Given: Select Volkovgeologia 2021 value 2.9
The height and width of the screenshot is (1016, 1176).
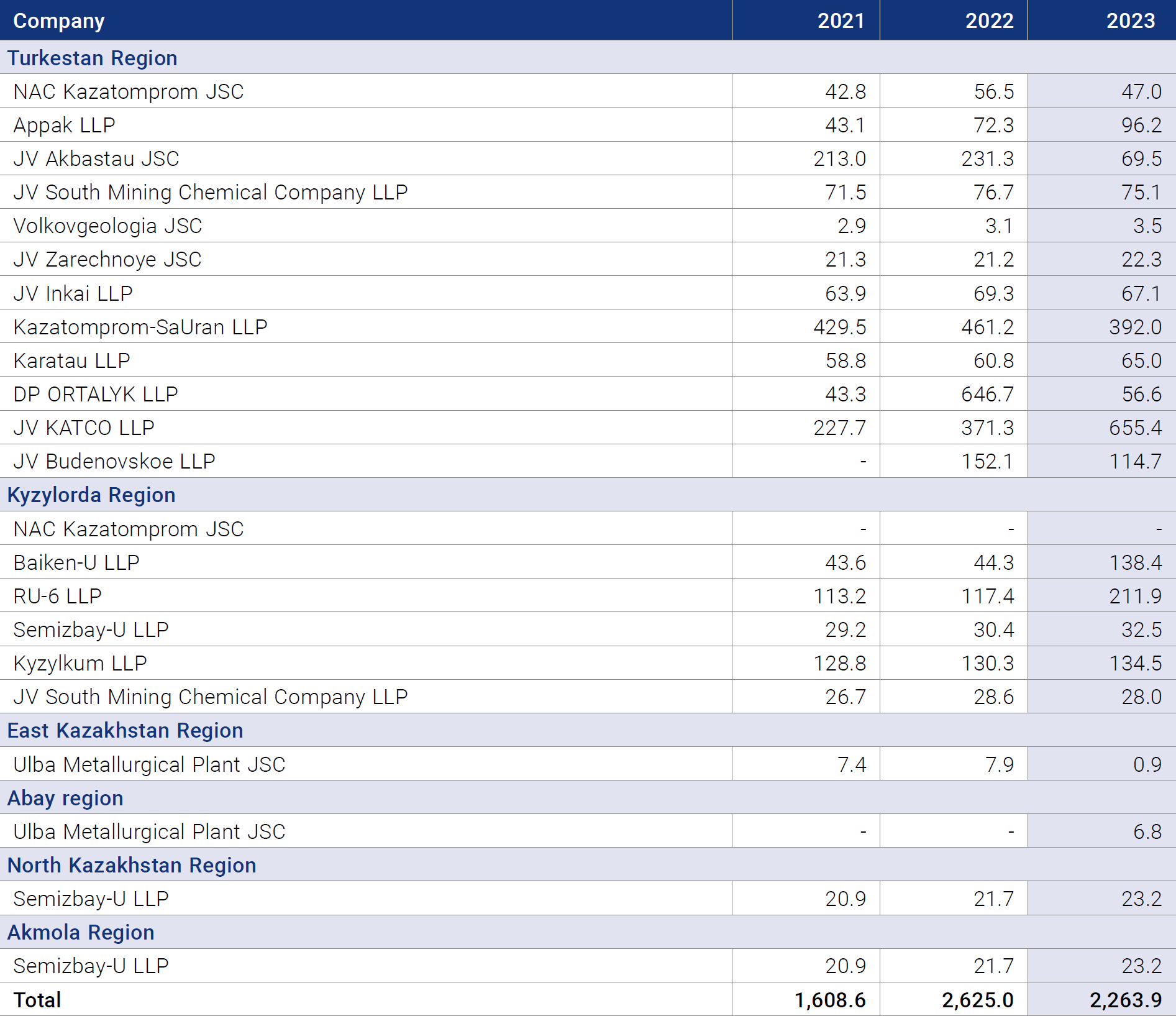Looking at the screenshot, I should point(852,226).
